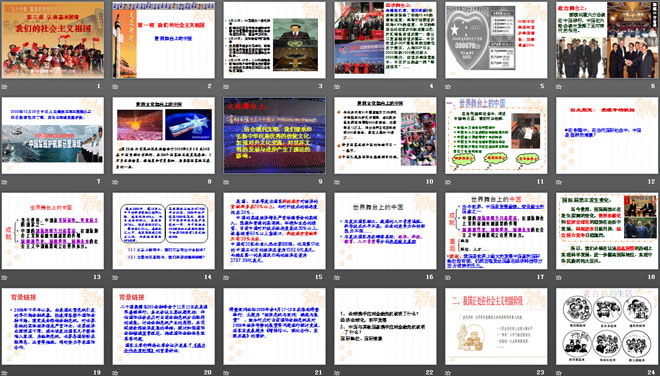Click the animation star icon under slide 5
Screen dimensions: 660x376
[448, 87]
